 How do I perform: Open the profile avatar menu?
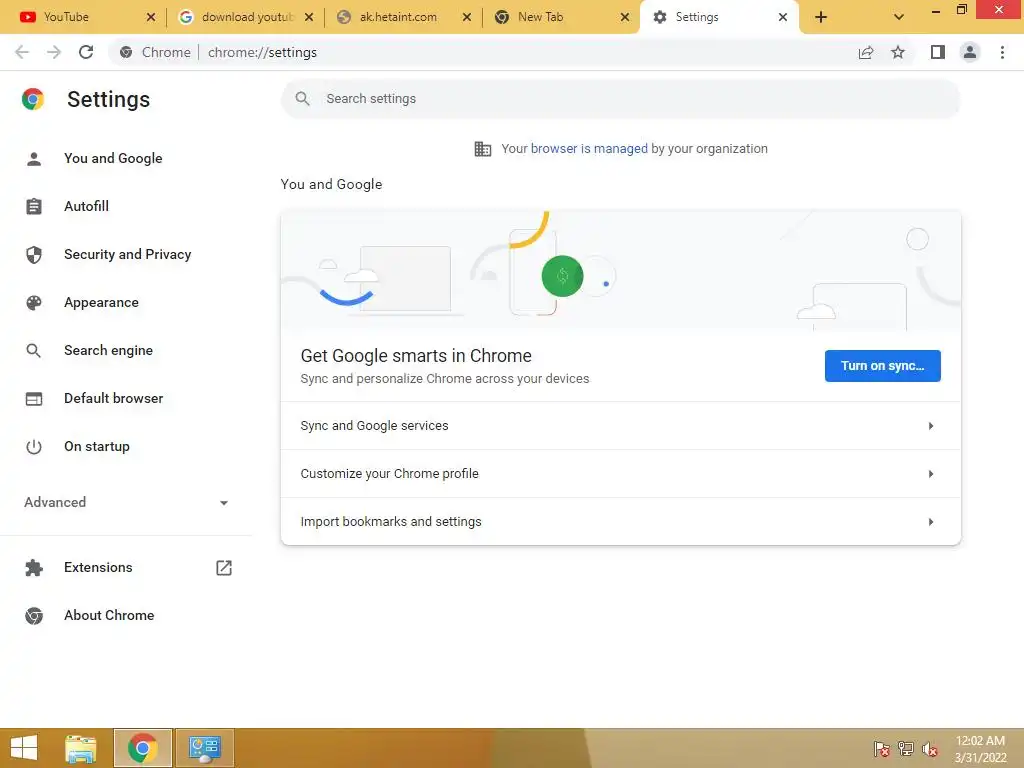[x=970, y=52]
